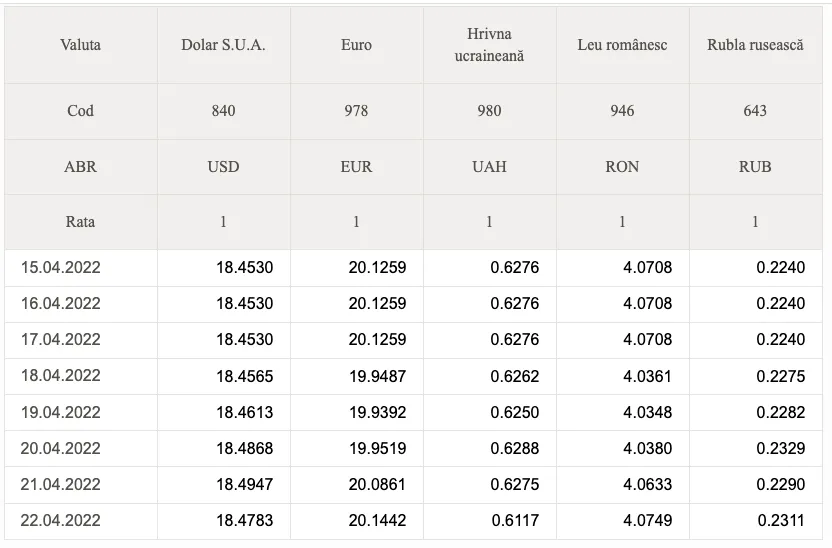Click the EUR abbreviation cell

point(357,167)
